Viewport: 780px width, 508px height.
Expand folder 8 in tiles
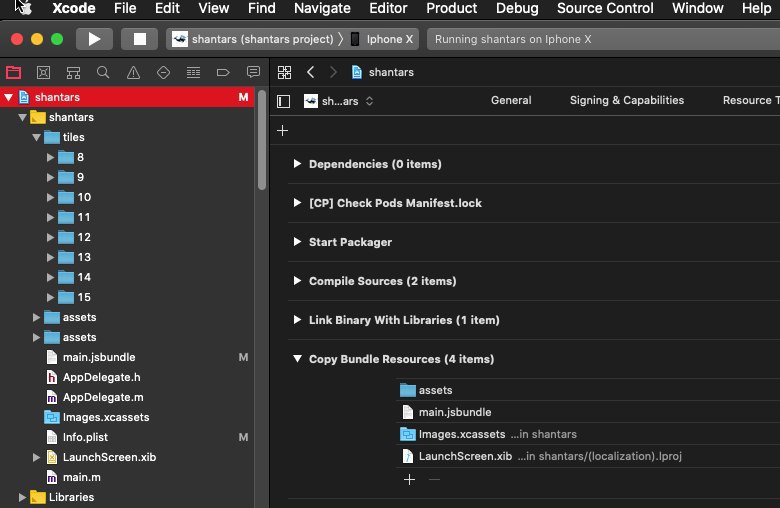click(x=50, y=157)
